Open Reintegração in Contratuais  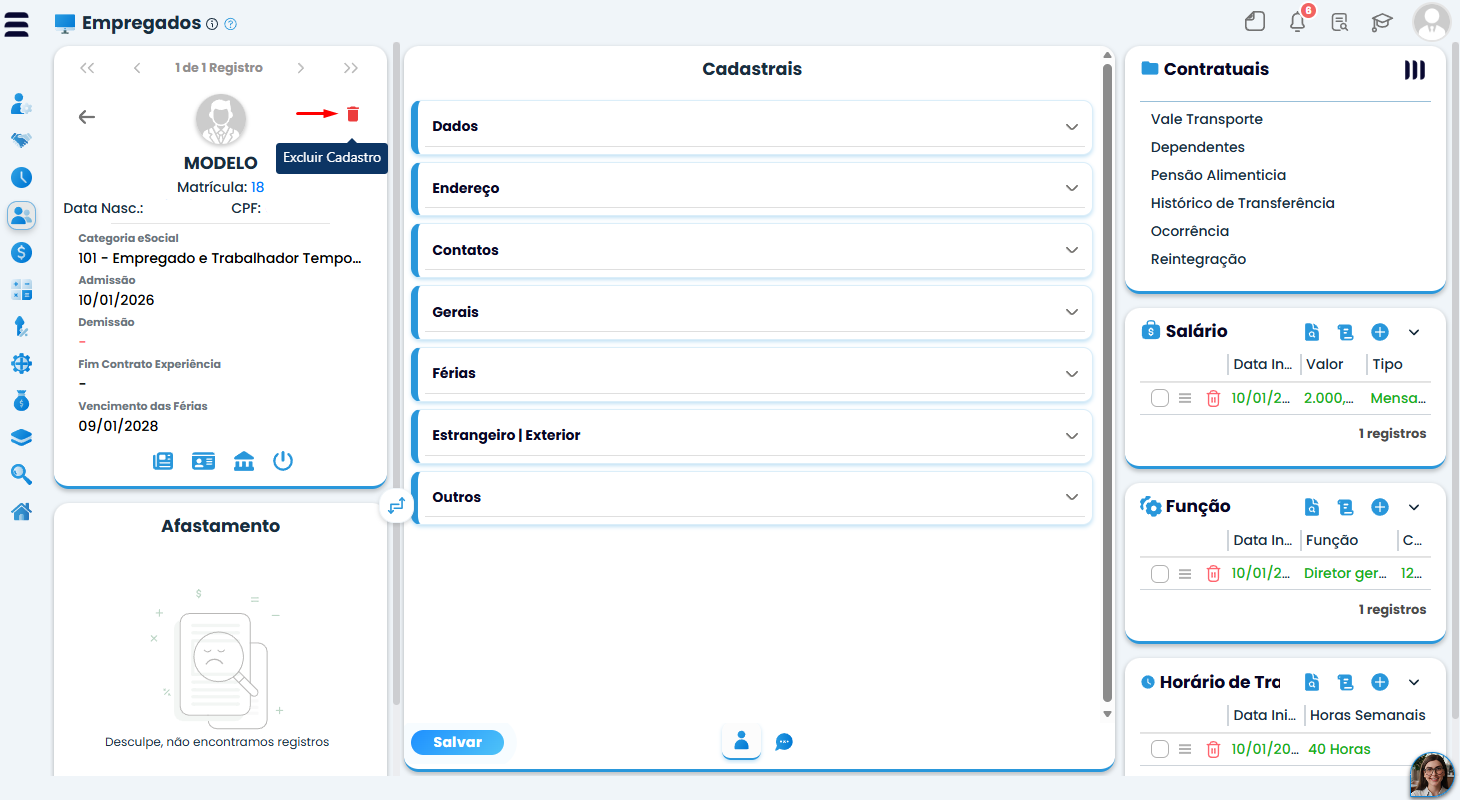coord(1199,259)
